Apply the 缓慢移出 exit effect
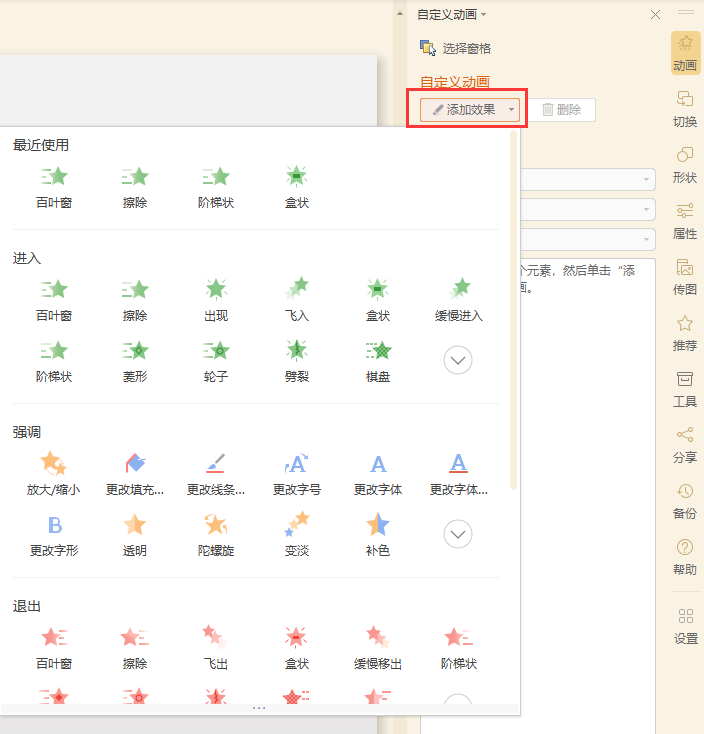This screenshot has width=704, height=734. tap(378, 648)
